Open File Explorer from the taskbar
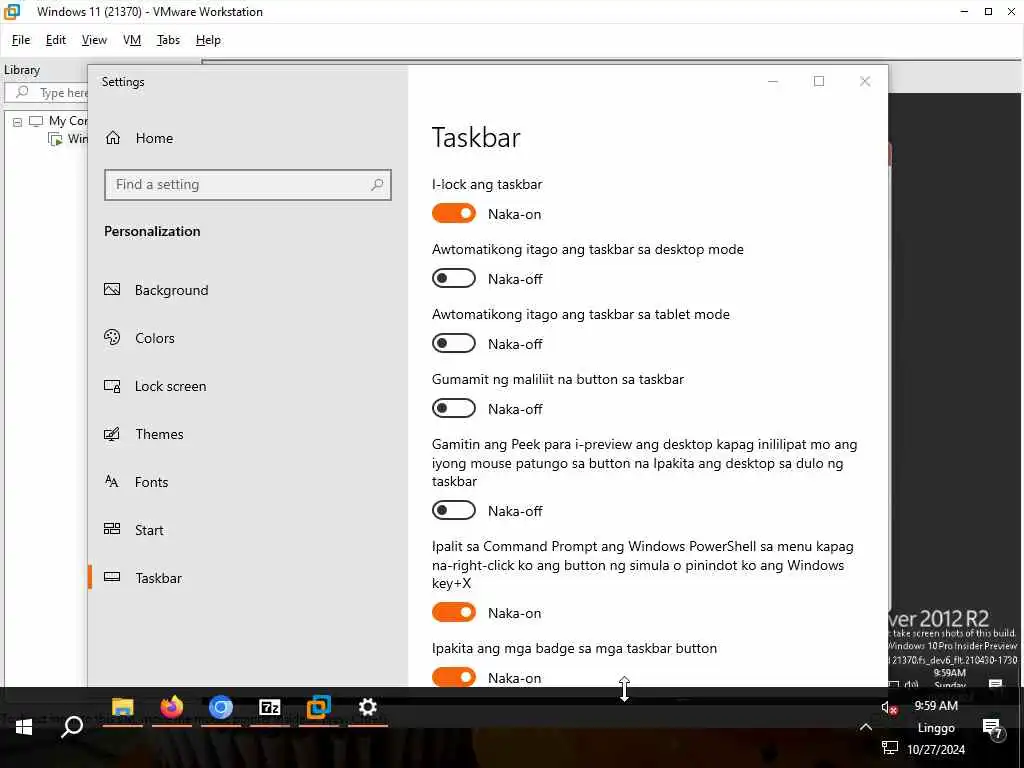1024x768 pixels. click(122, 707)
